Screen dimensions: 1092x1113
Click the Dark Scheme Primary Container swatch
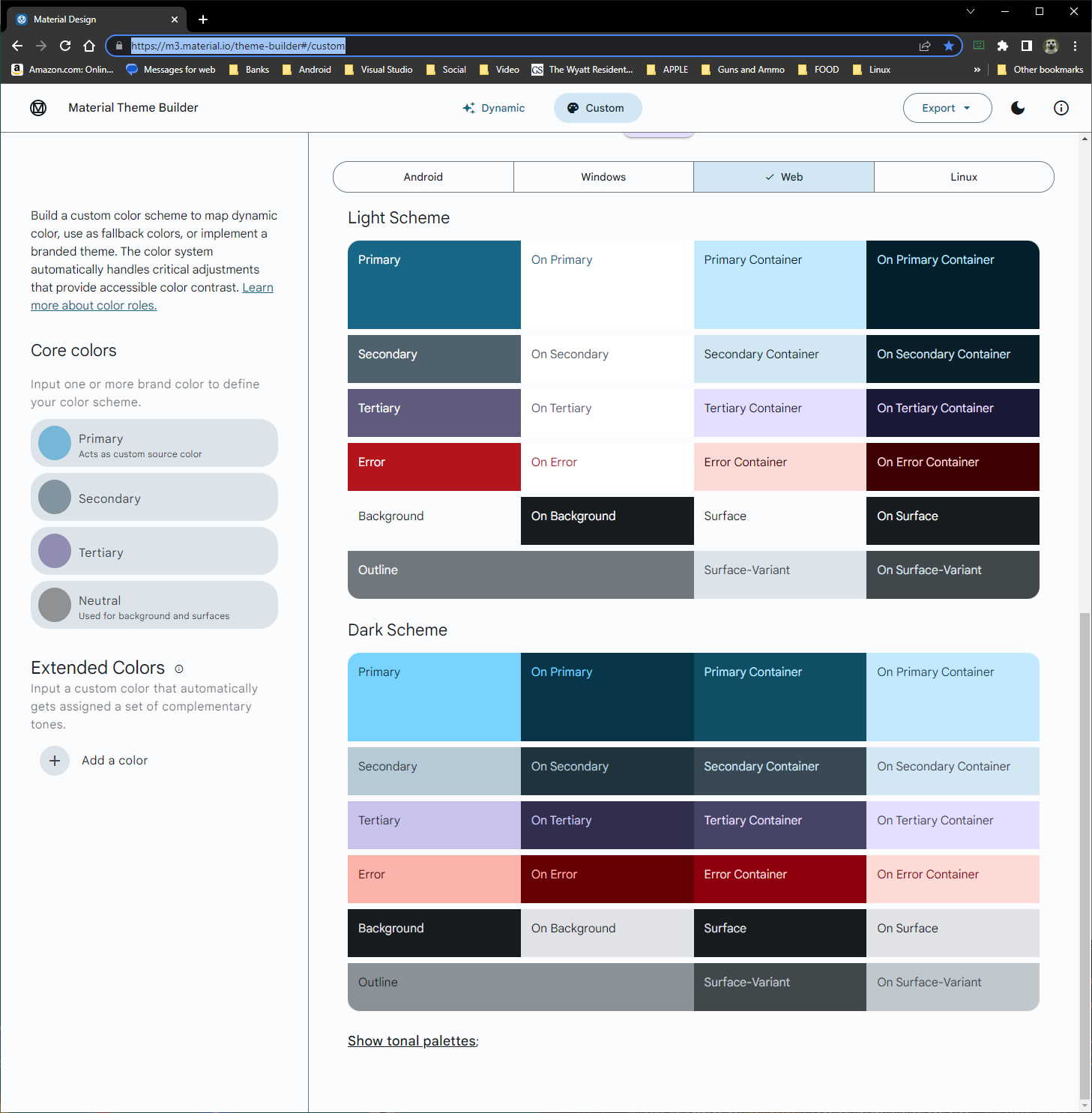[x=780, y=697]
